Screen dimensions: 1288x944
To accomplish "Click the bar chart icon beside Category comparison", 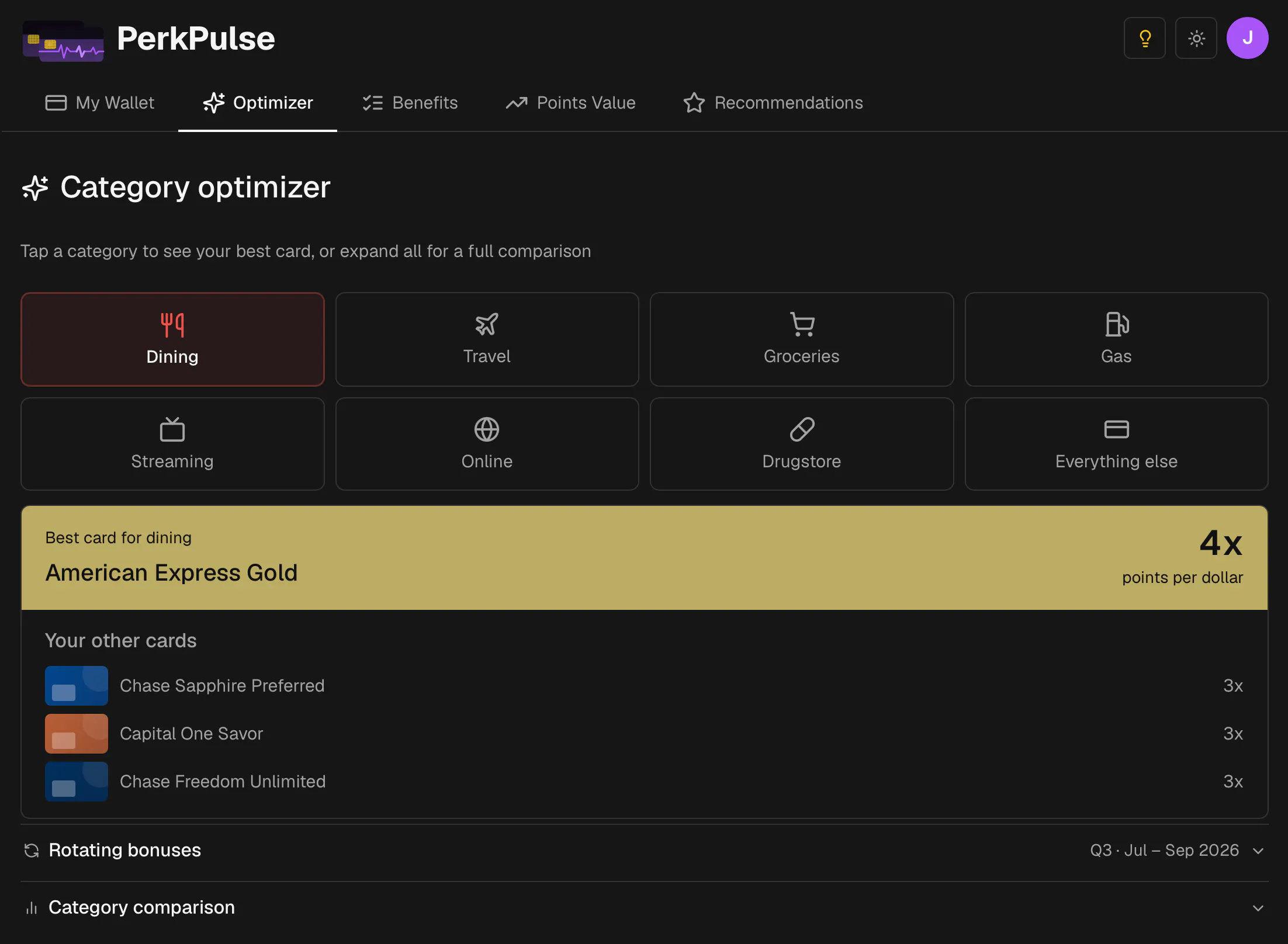I will 32,908.
